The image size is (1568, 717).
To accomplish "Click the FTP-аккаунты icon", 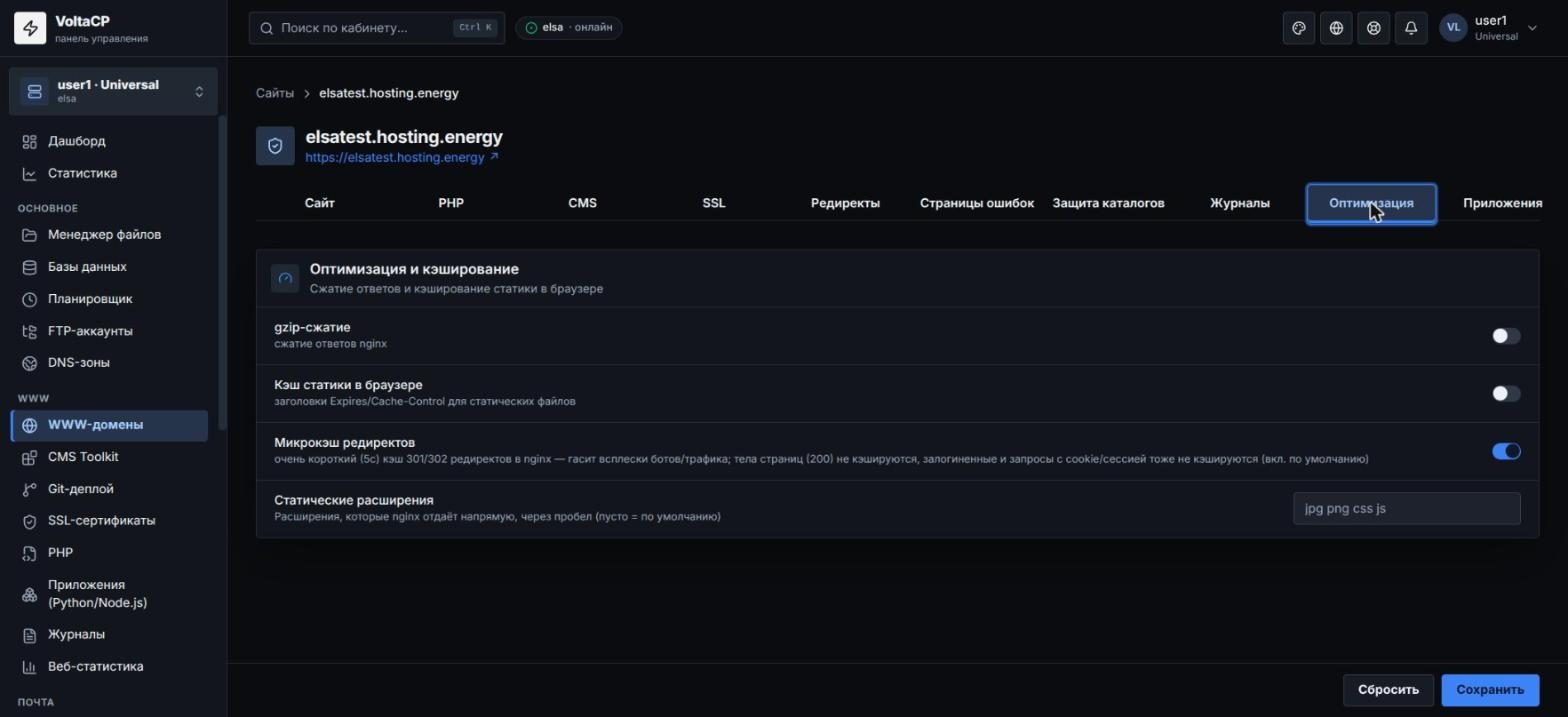I will click(x=30, y=331).
